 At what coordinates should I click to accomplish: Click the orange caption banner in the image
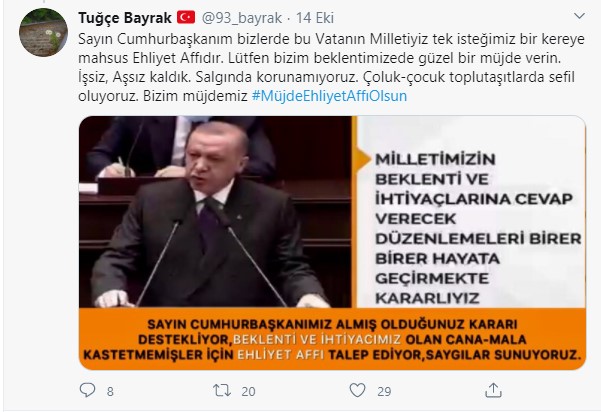click(332, 339)
